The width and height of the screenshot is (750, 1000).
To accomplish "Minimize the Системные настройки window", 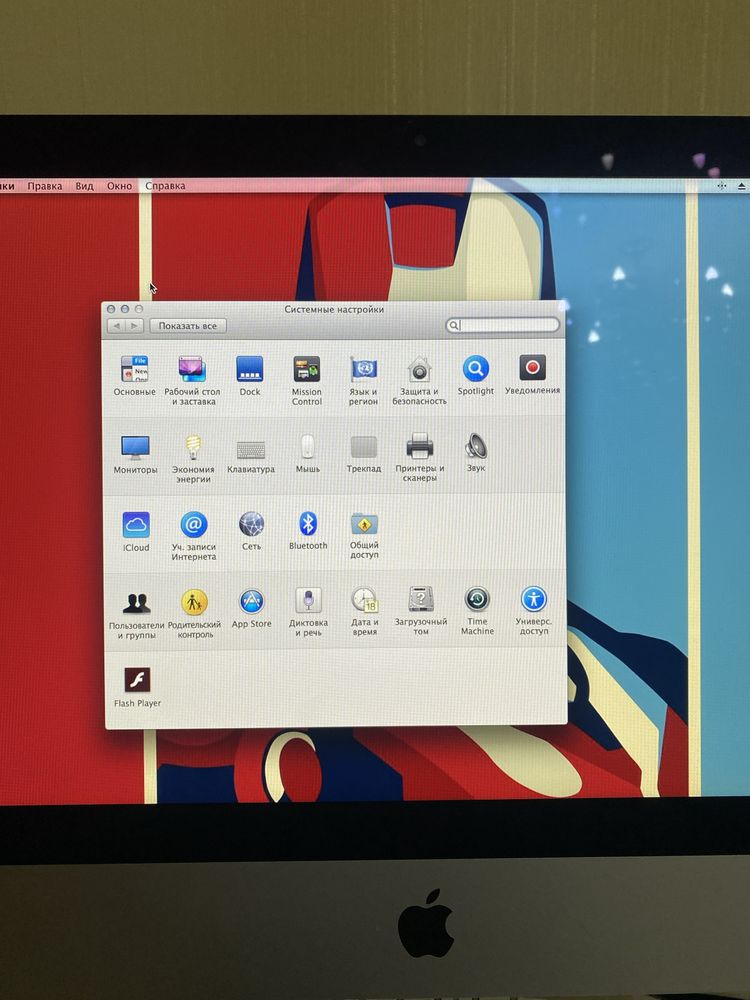I will 124,309.
